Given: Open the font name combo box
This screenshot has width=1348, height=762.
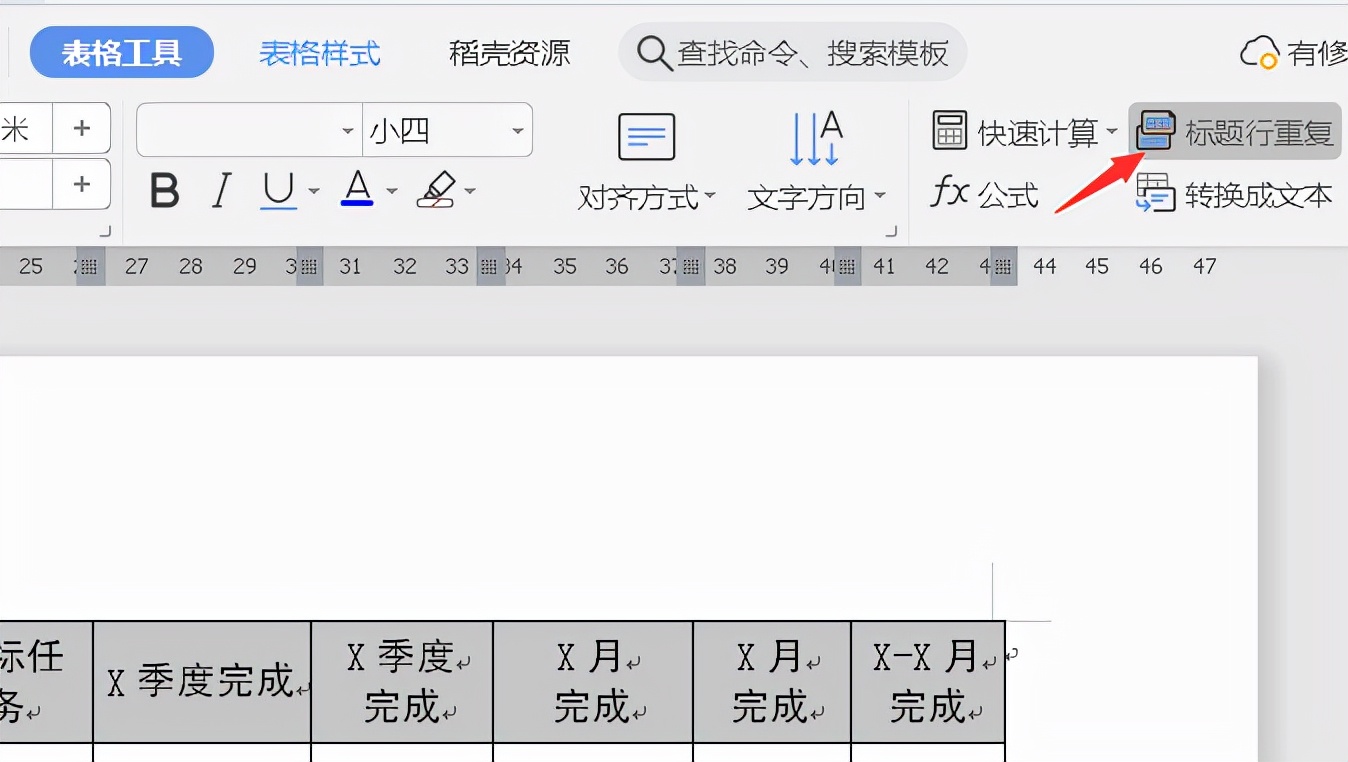Looking at the screenshot, I should (245, 130).
